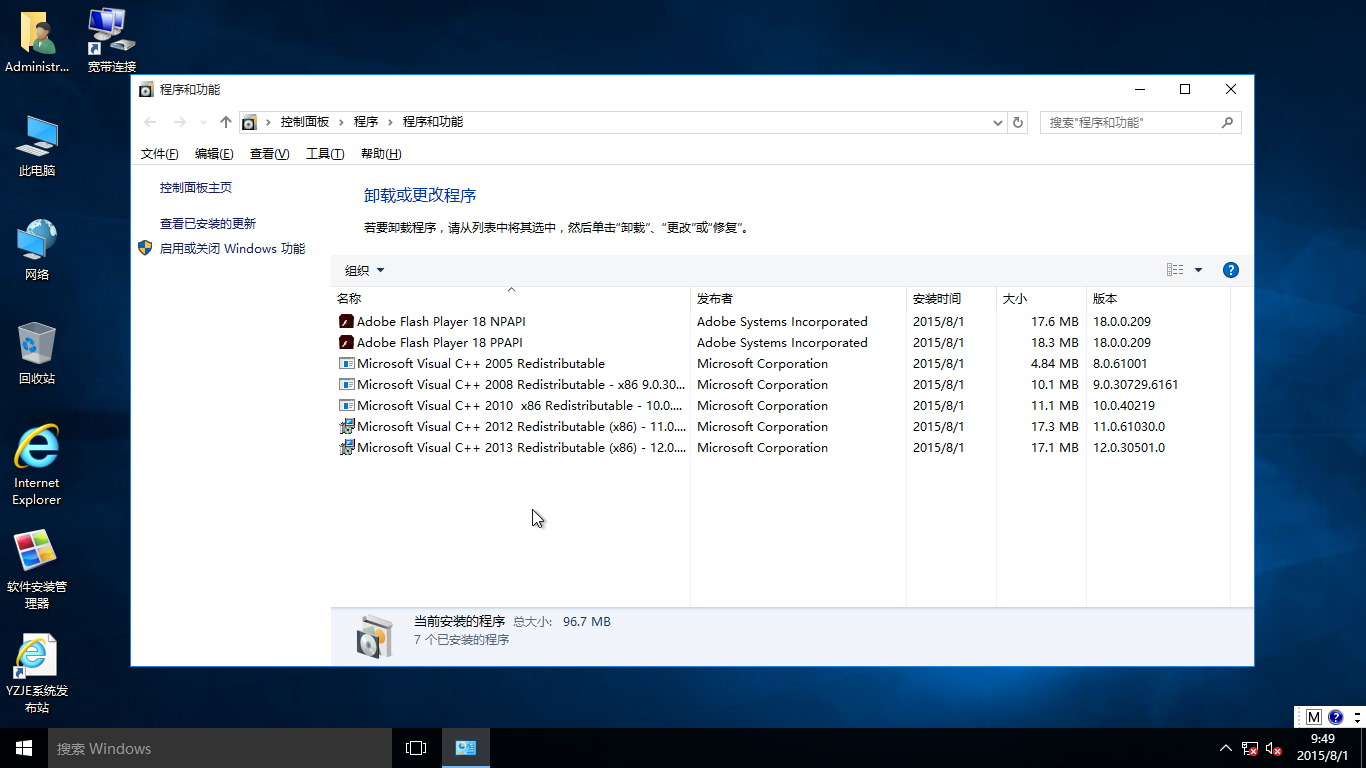1366x768 pixels.
Task: Open 网络 desktop icon
Action: pos(37,251)
